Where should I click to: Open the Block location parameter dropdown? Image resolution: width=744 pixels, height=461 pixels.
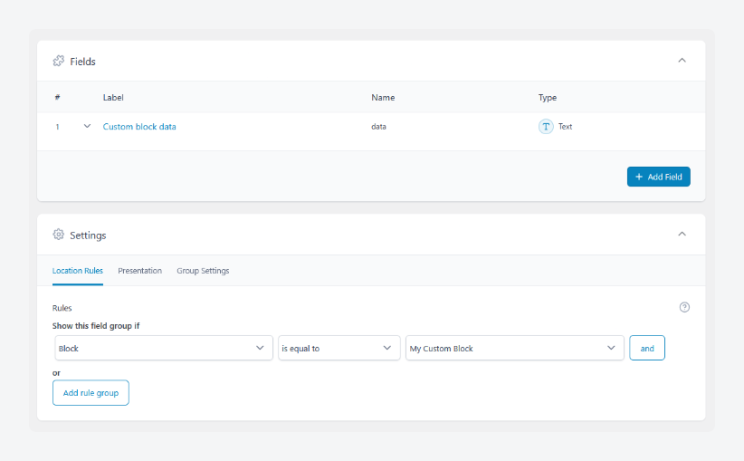163,348
